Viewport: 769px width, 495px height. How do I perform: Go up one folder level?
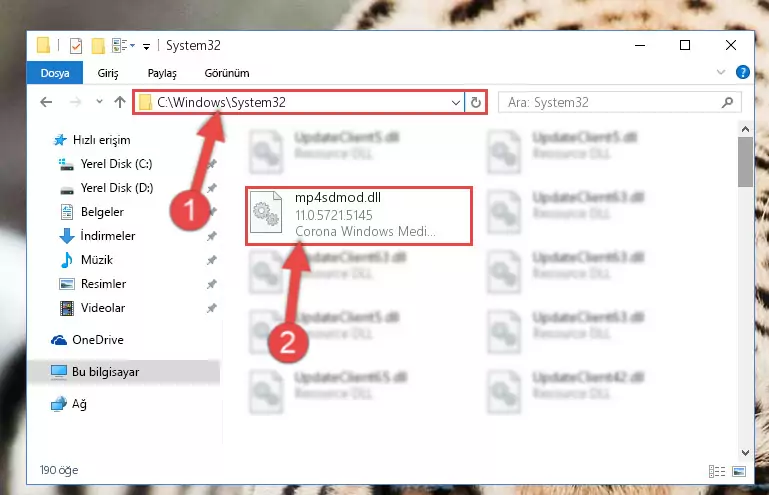click(120, 102)
